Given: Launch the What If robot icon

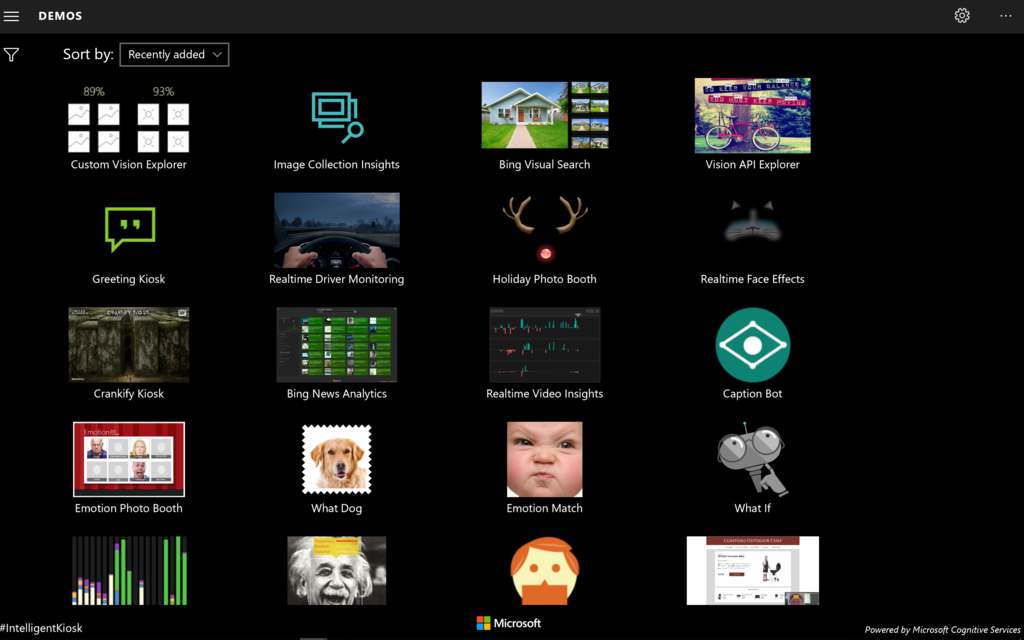Looking at the screenshot, I should pos(752,459).
